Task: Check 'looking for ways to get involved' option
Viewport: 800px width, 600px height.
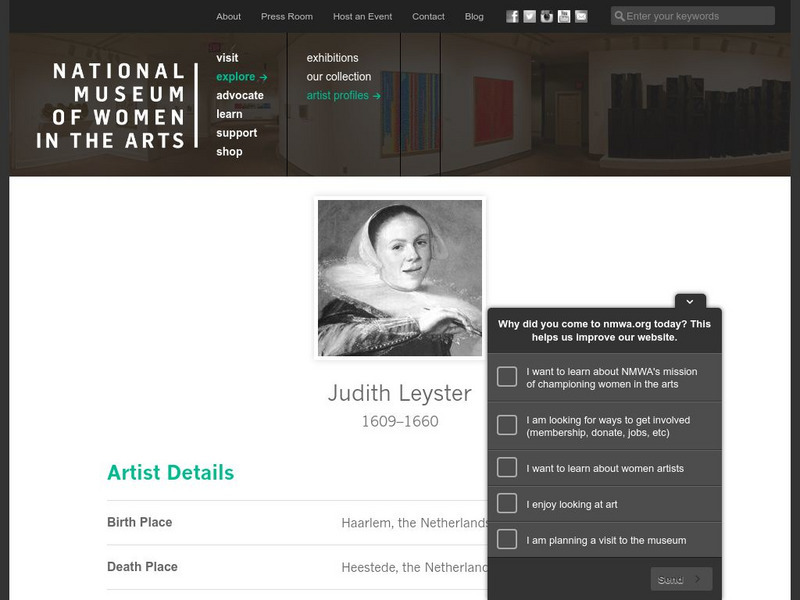Action: pyautogui.click(x=507, y=425)
